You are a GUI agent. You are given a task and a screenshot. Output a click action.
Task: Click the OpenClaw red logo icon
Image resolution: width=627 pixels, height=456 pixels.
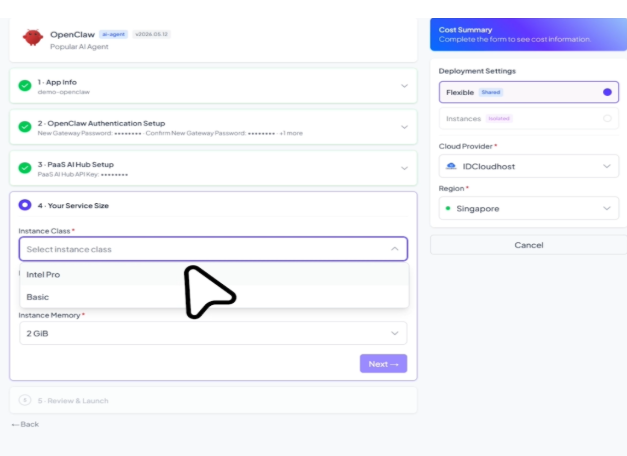coord(33,38)
